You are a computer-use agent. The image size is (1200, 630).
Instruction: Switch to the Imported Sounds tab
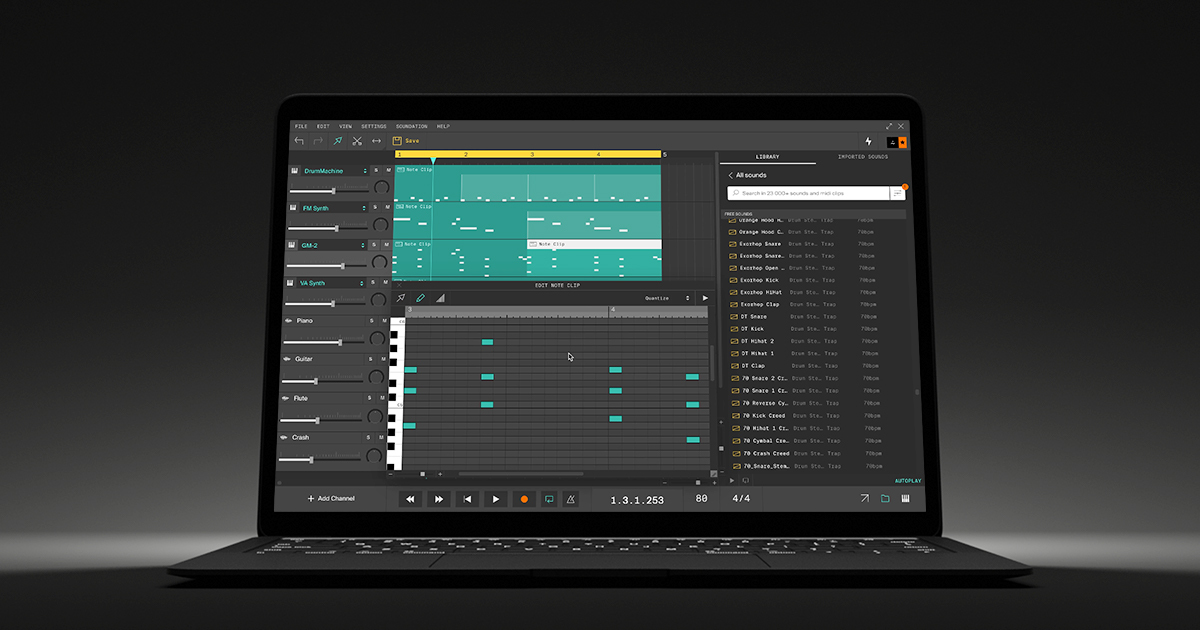(863, 157)
